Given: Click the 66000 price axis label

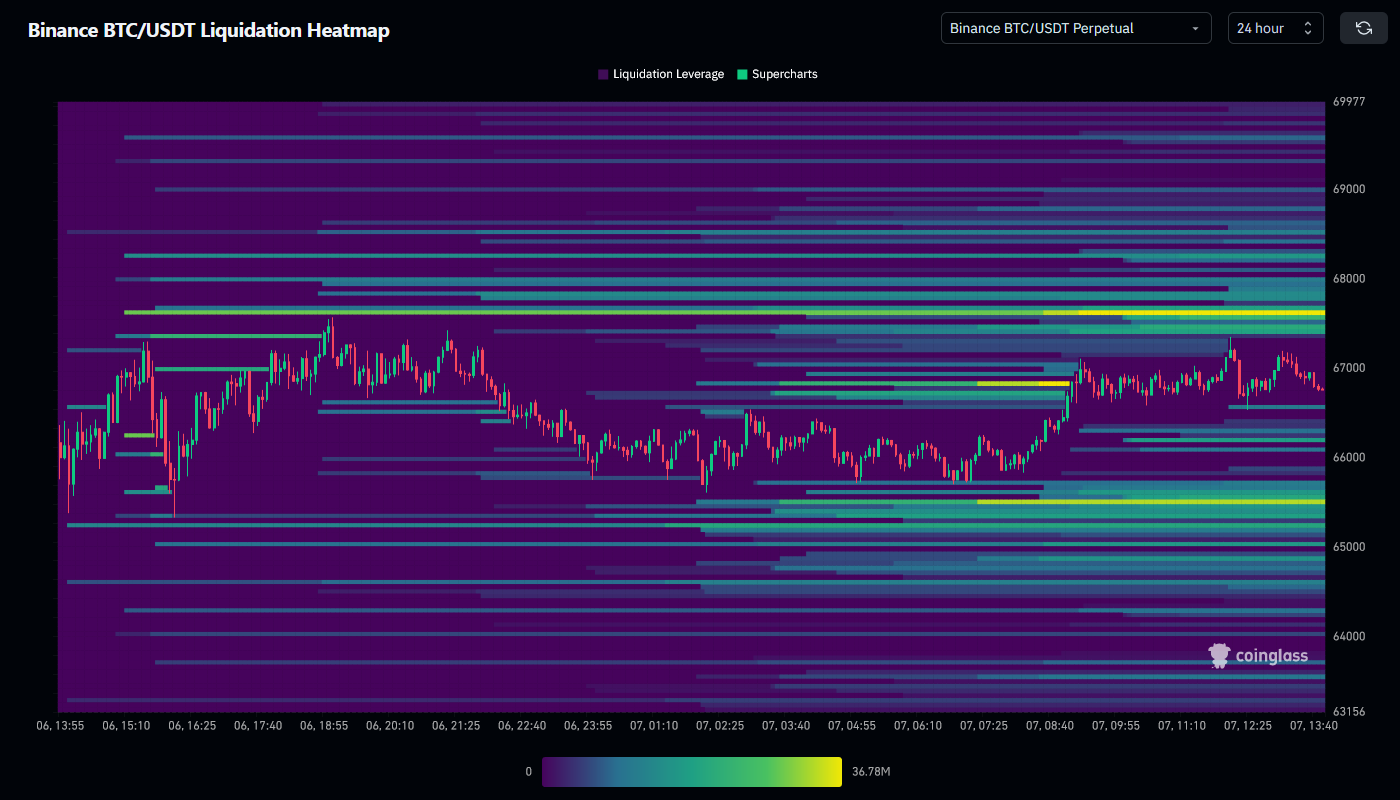Looking at the screenshot, I should coord(1349,458).
